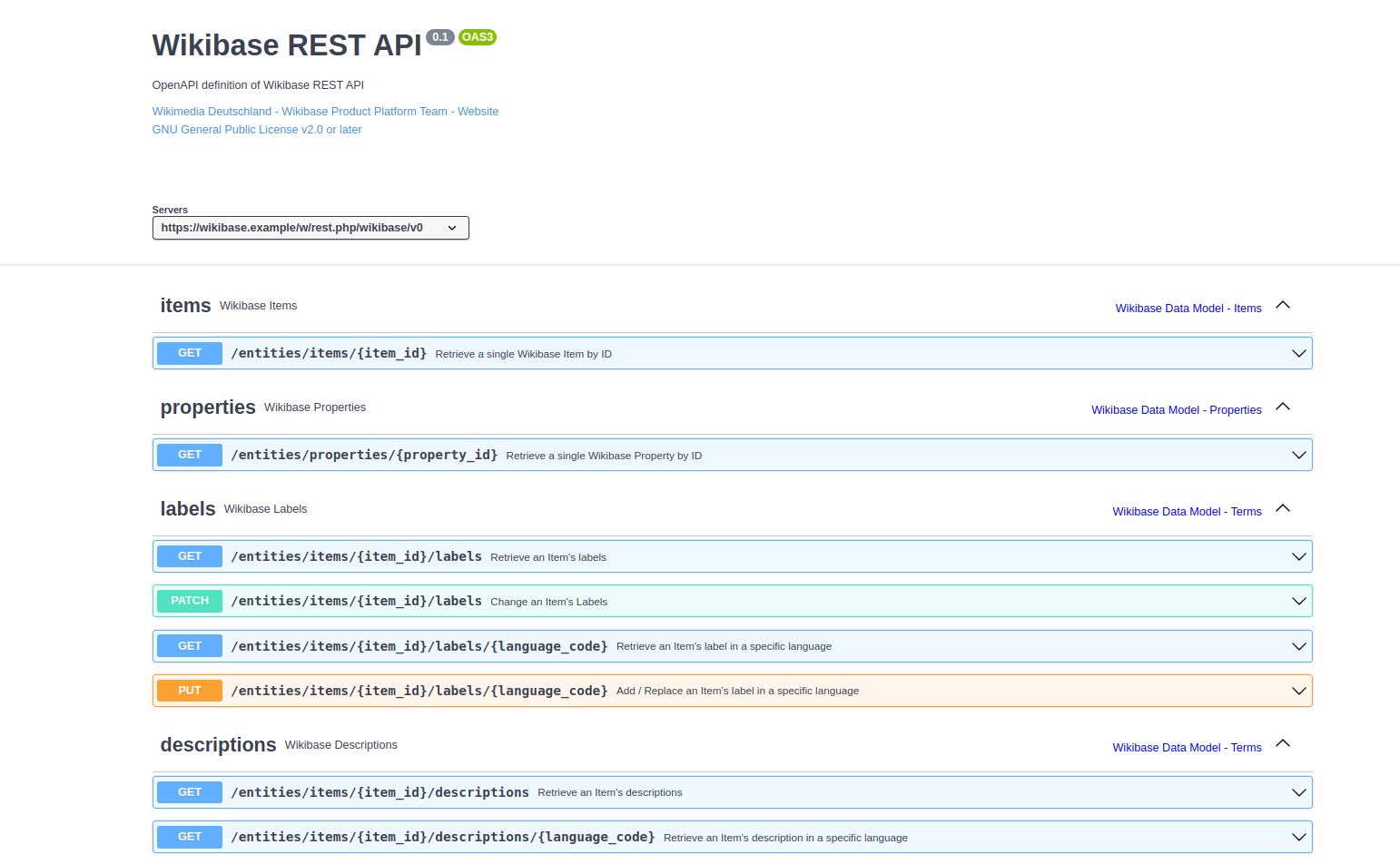The height and width of the screenshot is (864, 1400).
Task: Click the PATCH method badge
Action: [190, 601]
